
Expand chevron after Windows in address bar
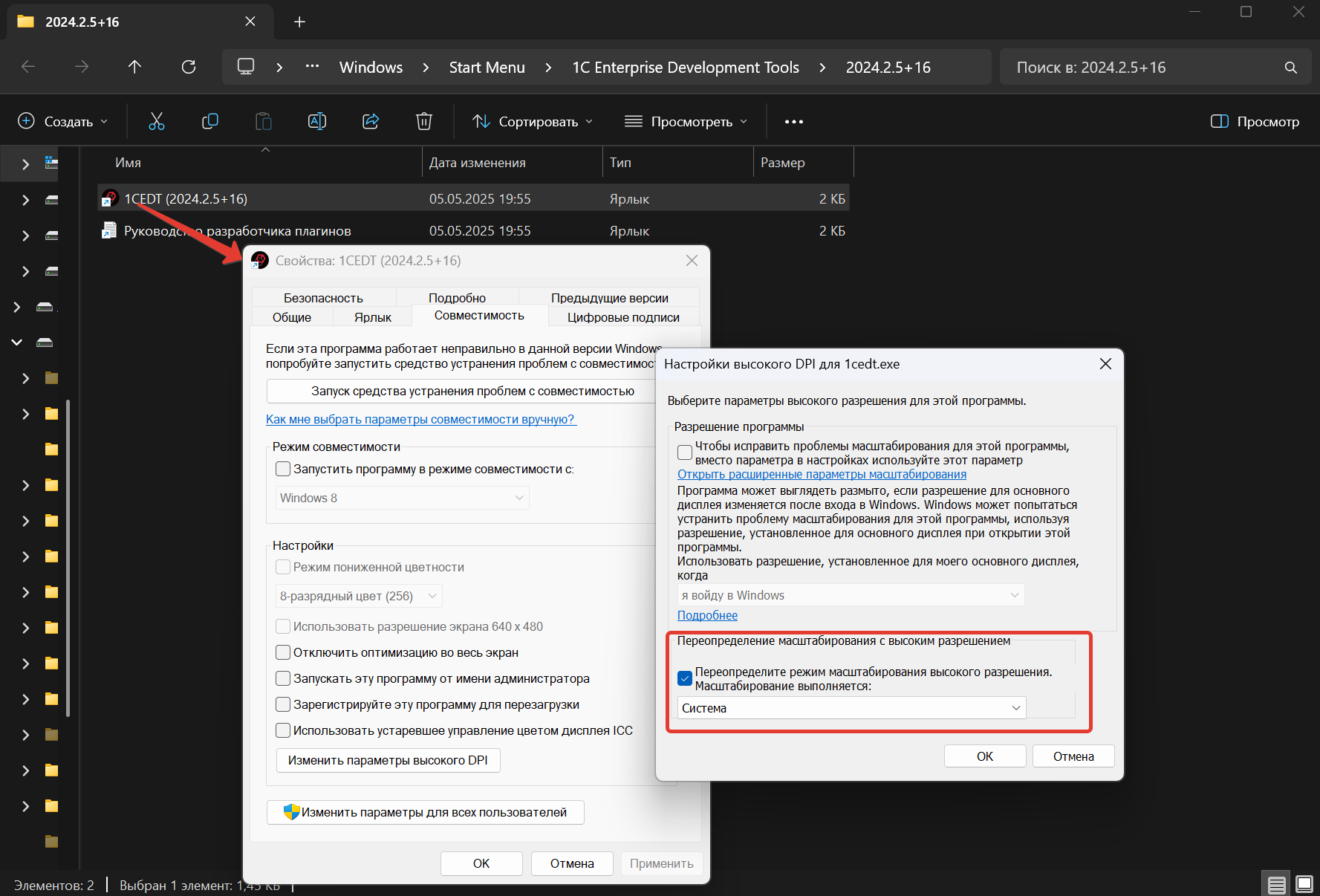(426, 68)
